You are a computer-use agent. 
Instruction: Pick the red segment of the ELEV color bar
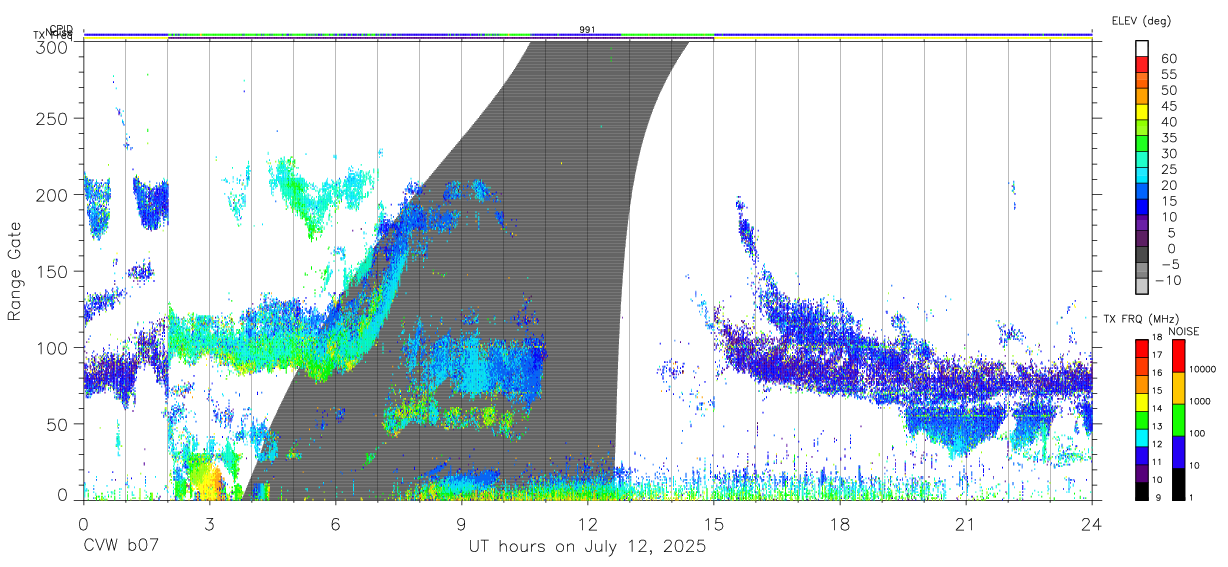click(x=1142, y=65)
